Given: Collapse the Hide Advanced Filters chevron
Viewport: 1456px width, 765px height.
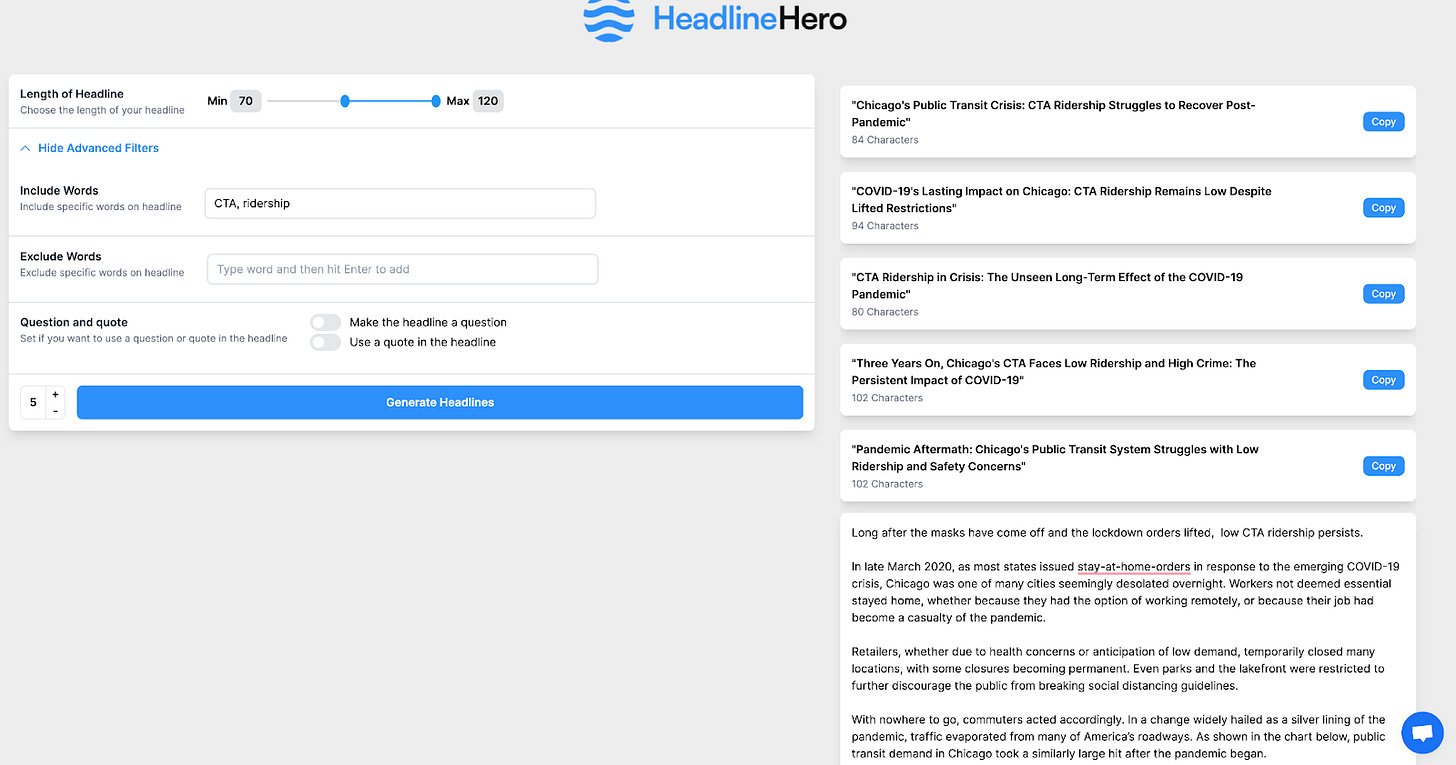Looking at the screenshot, I should pyautogui.click(x=25, y=148).
